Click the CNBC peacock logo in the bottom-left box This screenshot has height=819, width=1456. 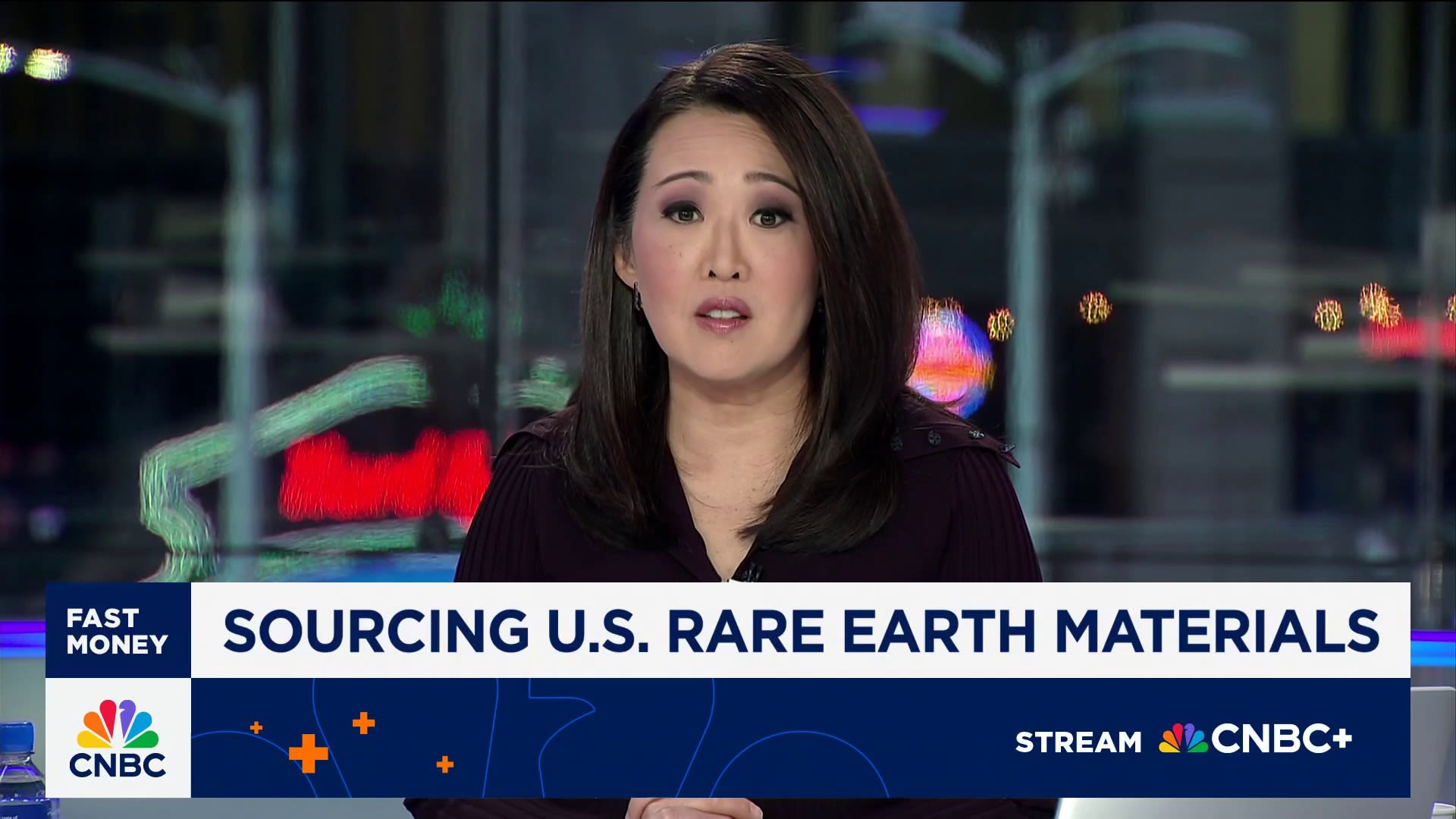tap(118, 723)
